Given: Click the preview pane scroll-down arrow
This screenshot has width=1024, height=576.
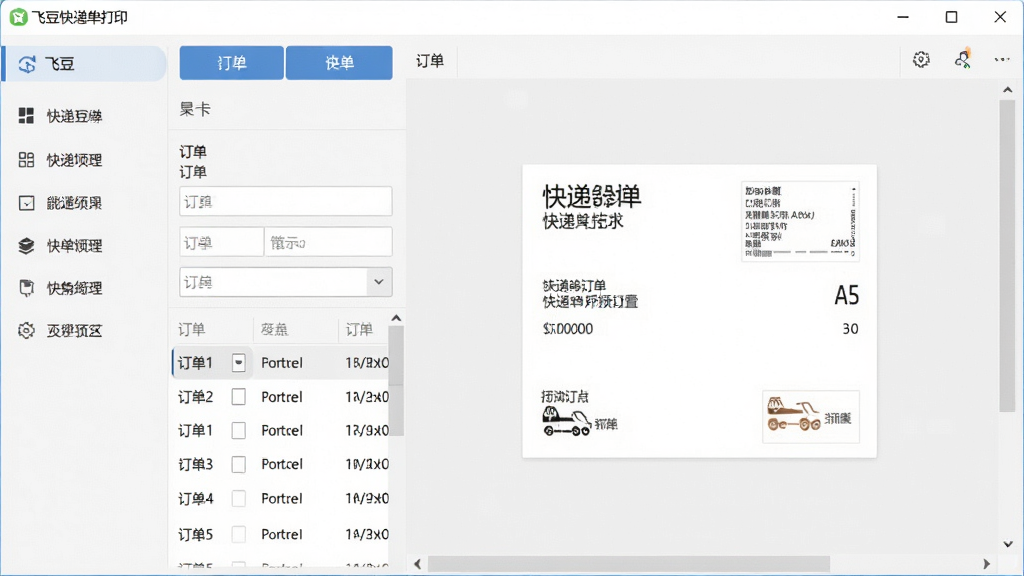Looking at the screenshot, I should coord(1008,544).
